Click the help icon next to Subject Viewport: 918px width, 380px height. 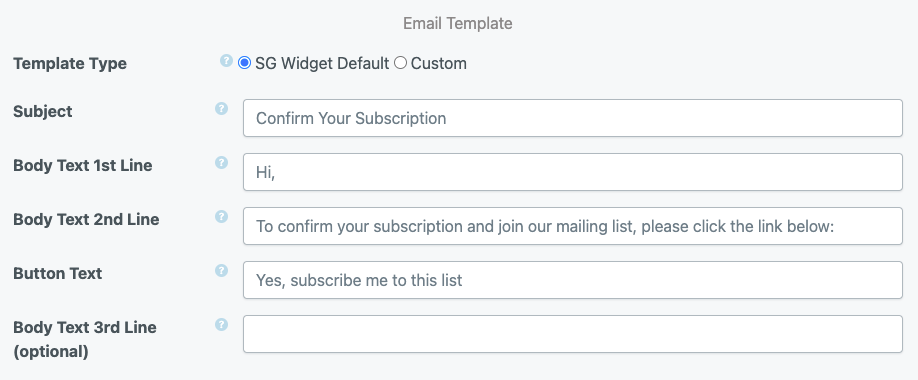[221, 108]
